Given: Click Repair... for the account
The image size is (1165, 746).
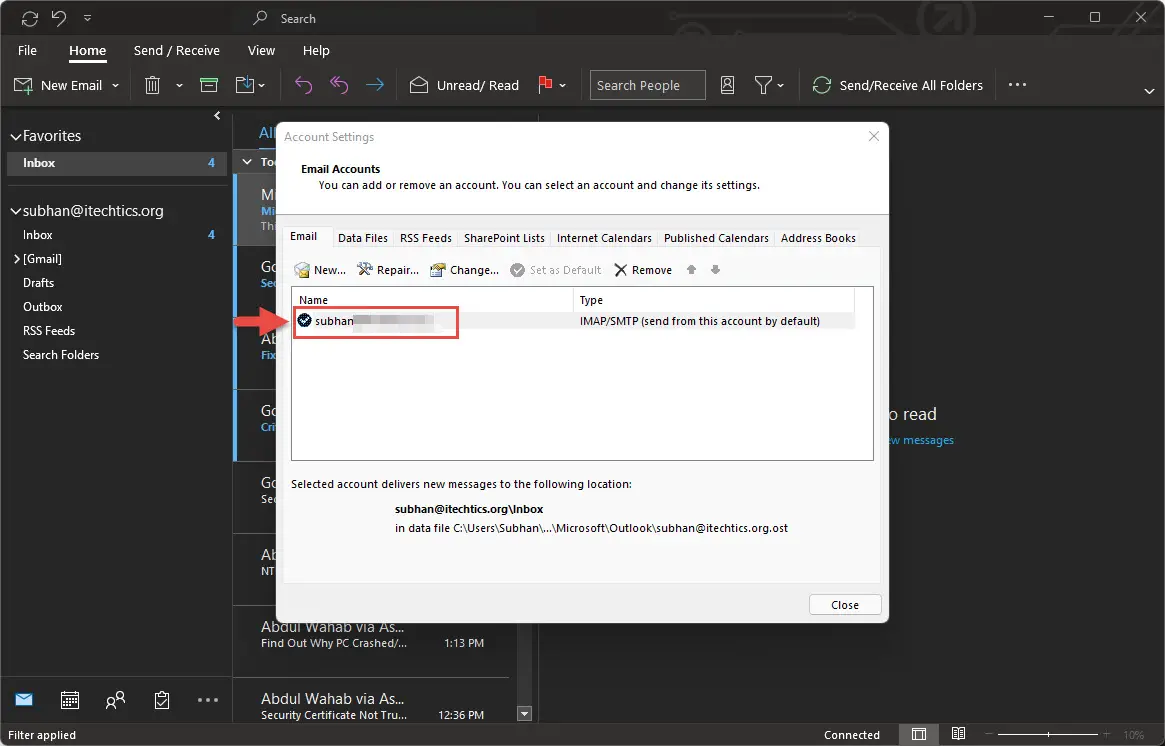Looking at the screenshot, I should (388, 270).
